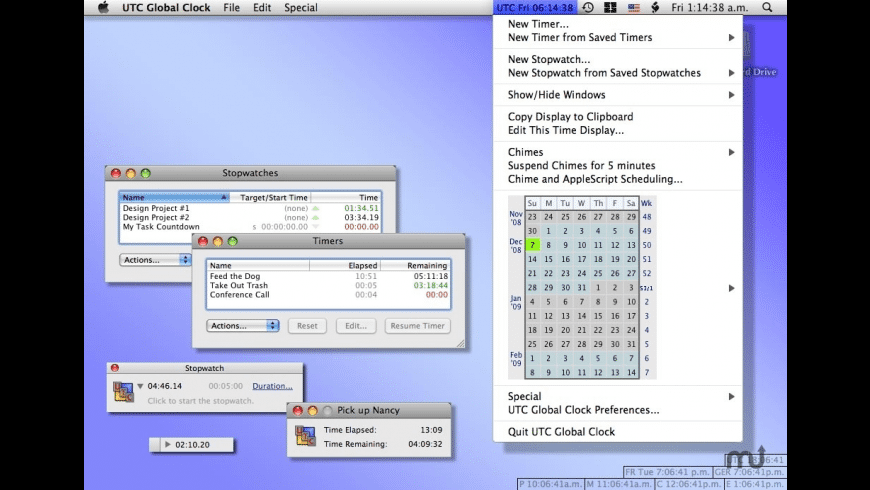Viewport: 870px width, 490px height.
Task: Click the Duration... link
Action: [x=272, y=386]
